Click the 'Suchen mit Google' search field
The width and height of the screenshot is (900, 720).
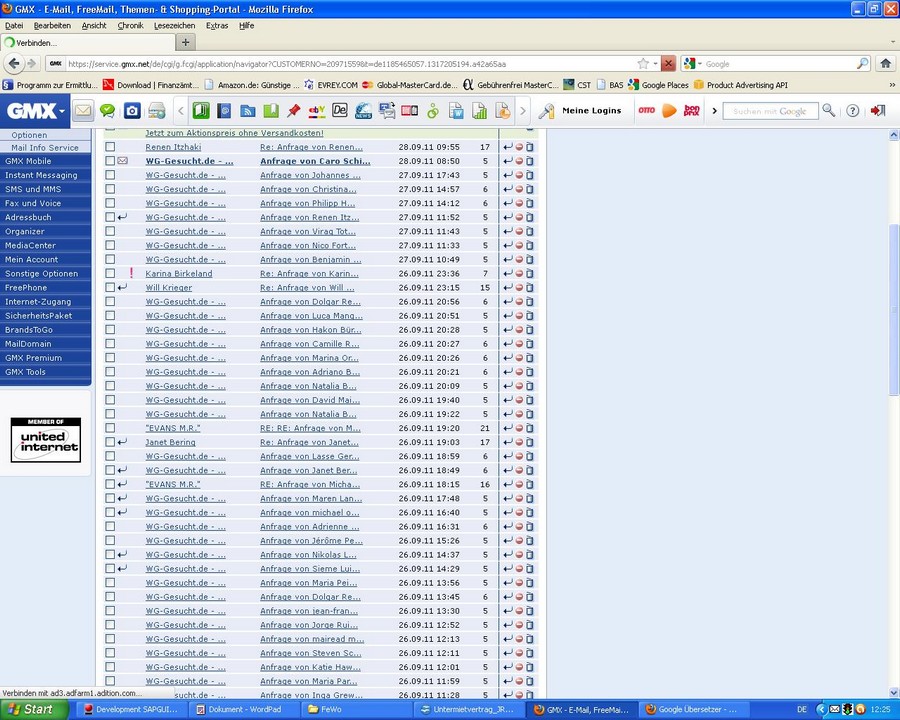point(770,111)
